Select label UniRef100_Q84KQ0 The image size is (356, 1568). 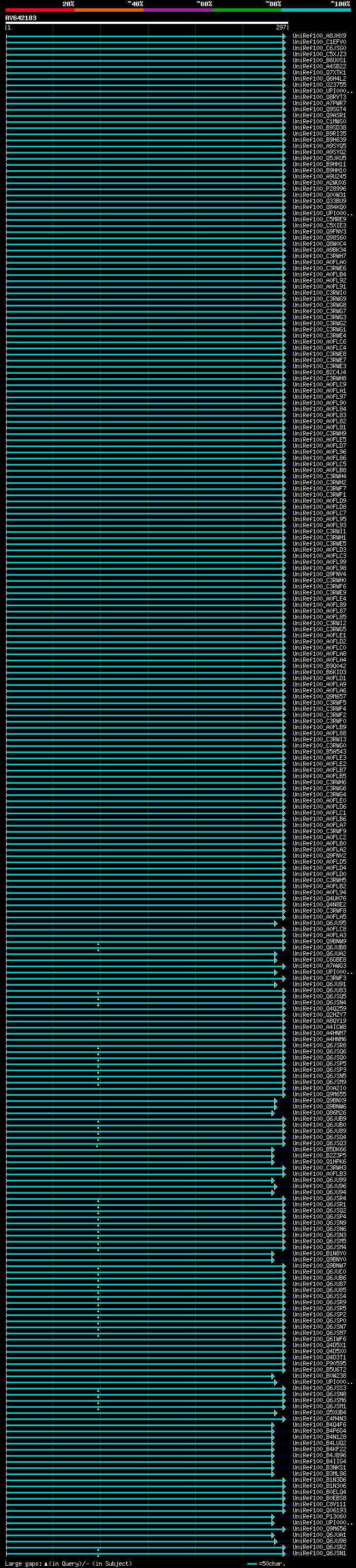pos(319,207)
